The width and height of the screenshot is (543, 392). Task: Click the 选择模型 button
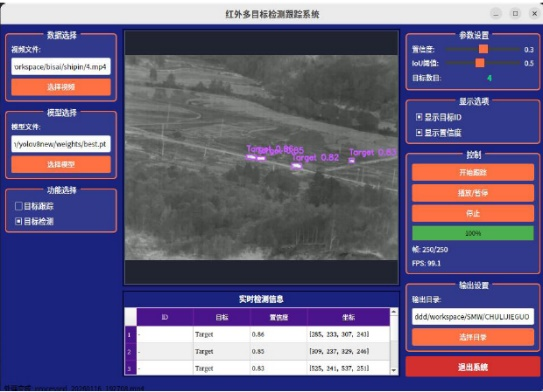[61, 164]
